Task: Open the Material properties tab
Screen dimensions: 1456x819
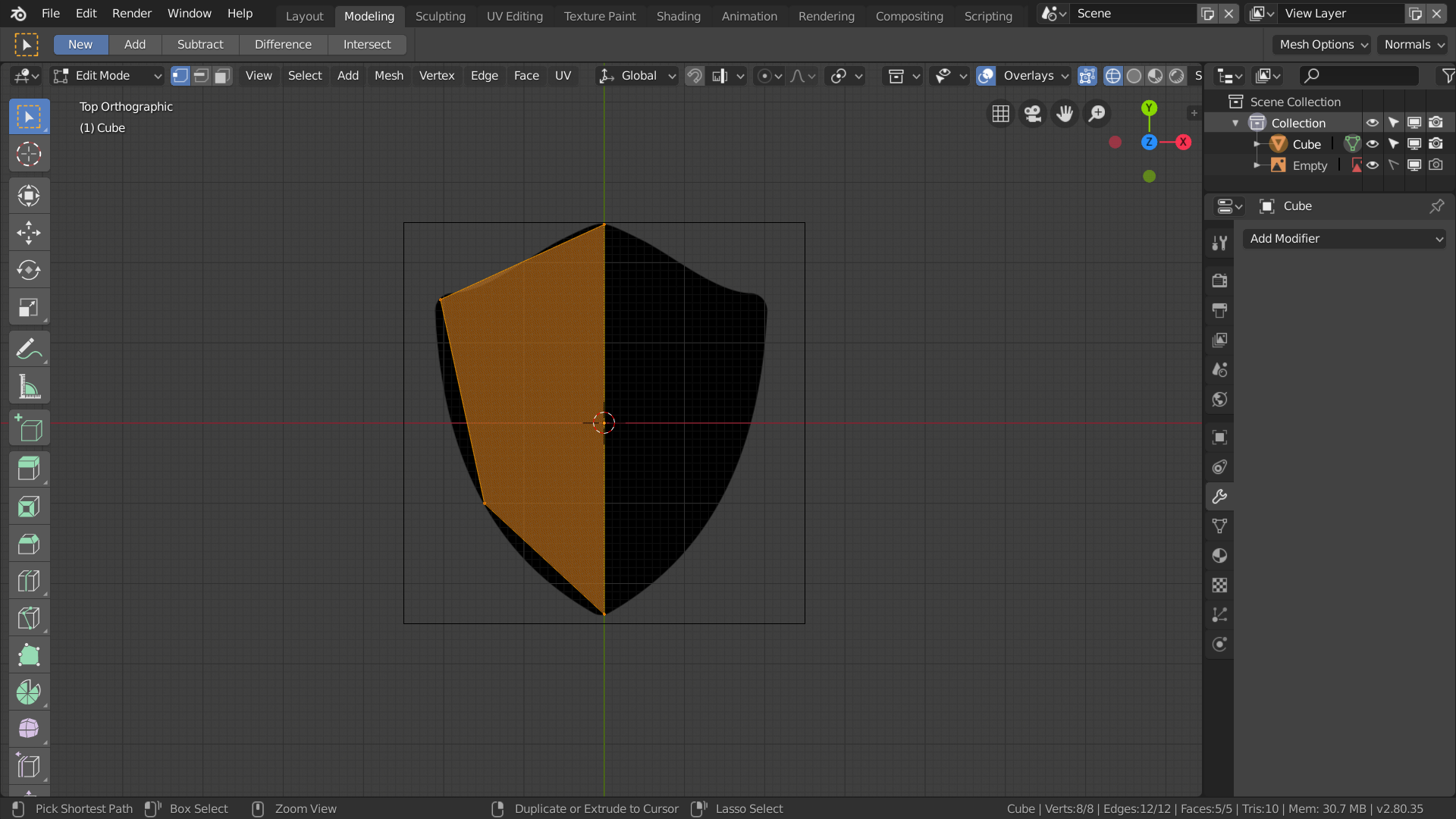Action: tap(1219, 556)
